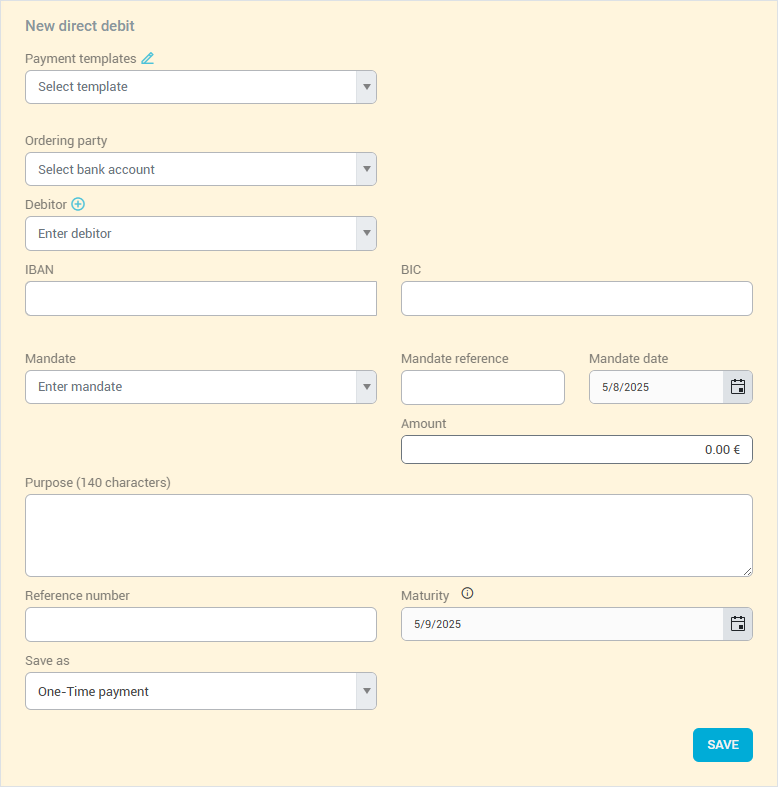The image size is (778, 787).
Task: Click the Reference number input field
Action: pos(200,624)
